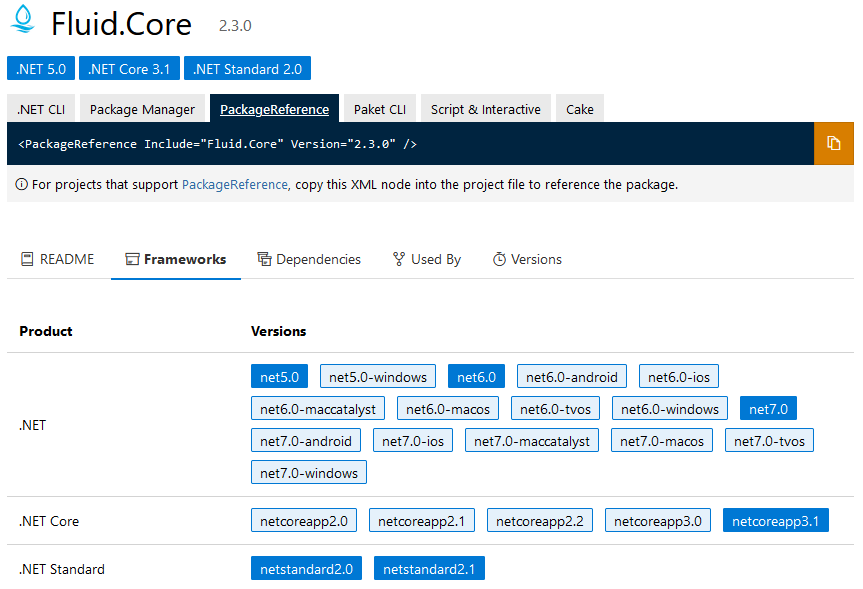Show the Used By tab
This screenshot has height=589, width=863.
[x=427, y=259]
